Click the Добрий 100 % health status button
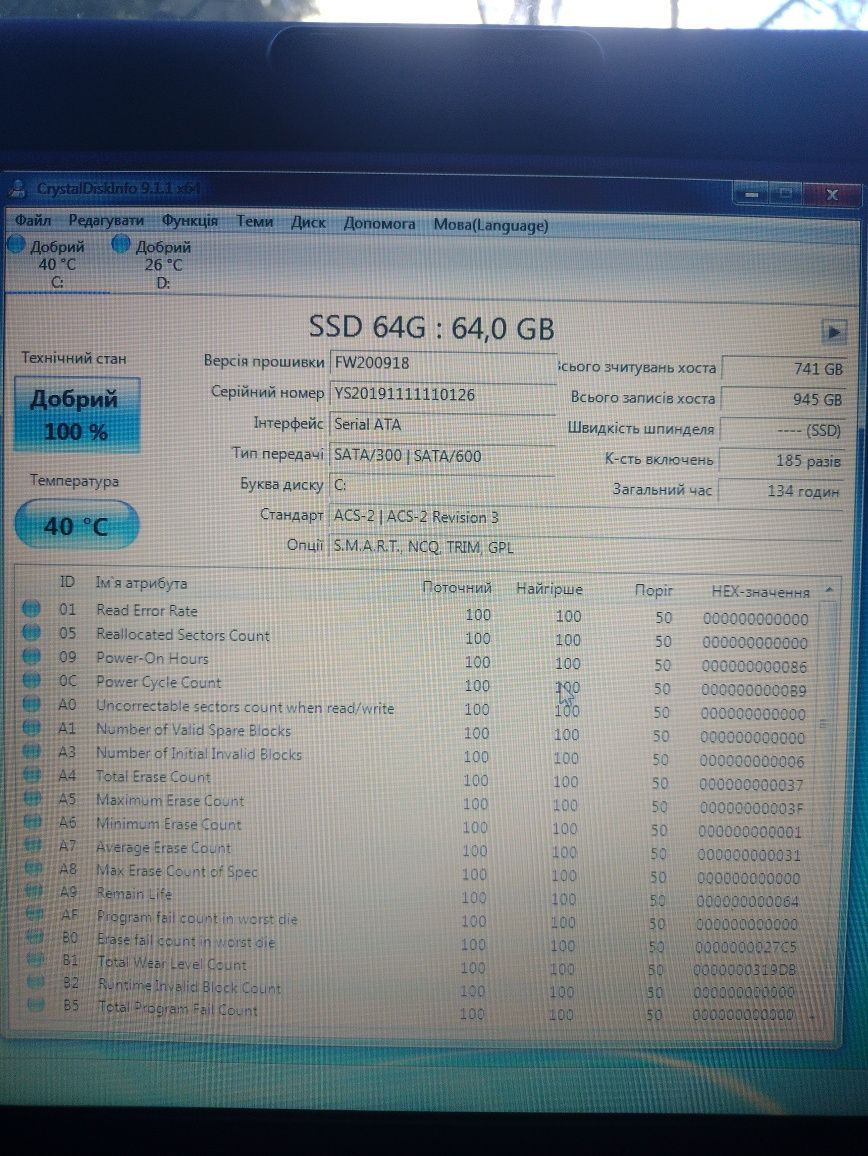The image size is (868, 1156). pyautogui.click(x=76, y=415)
